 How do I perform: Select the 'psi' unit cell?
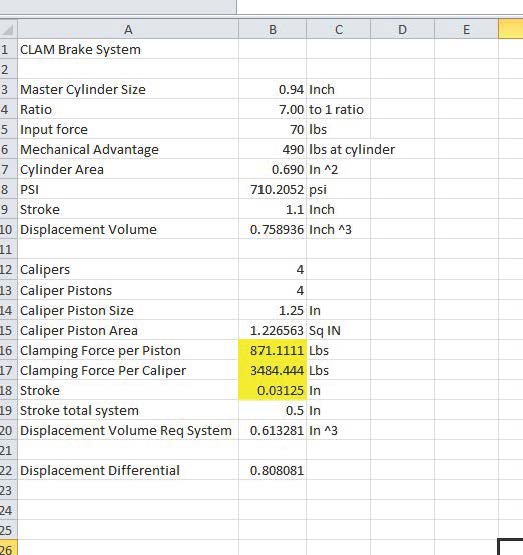click(x=339, y=189)
